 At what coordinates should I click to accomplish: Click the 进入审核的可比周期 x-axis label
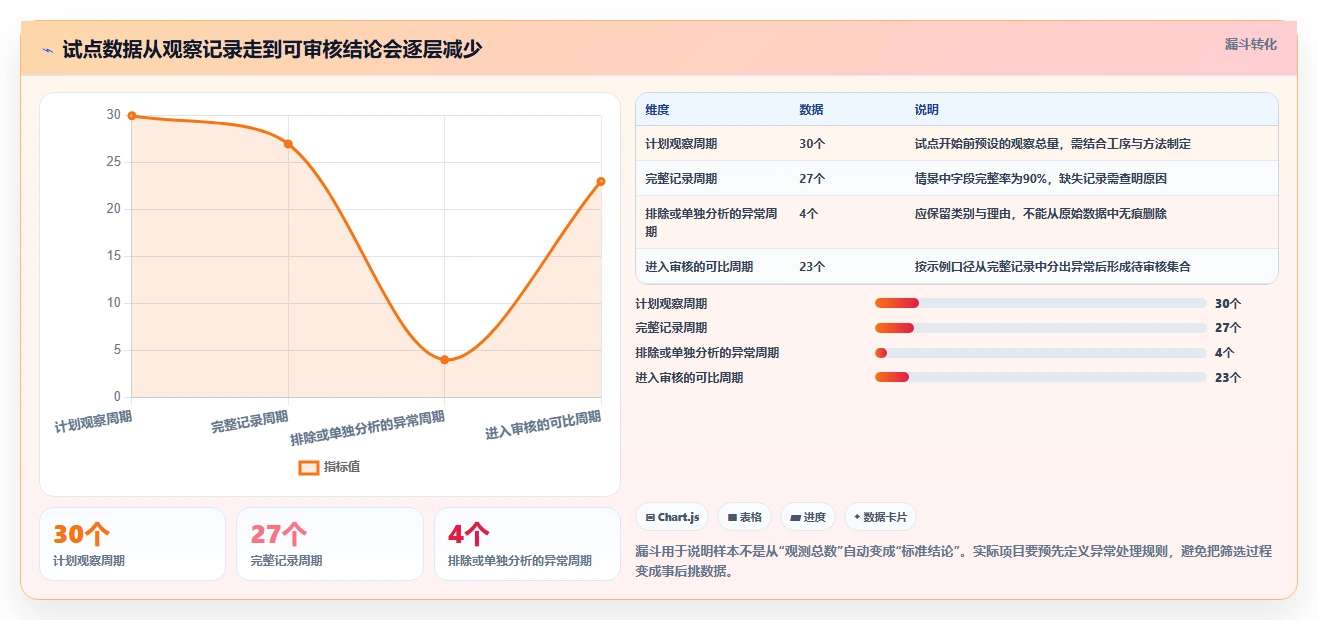[543, 425]
